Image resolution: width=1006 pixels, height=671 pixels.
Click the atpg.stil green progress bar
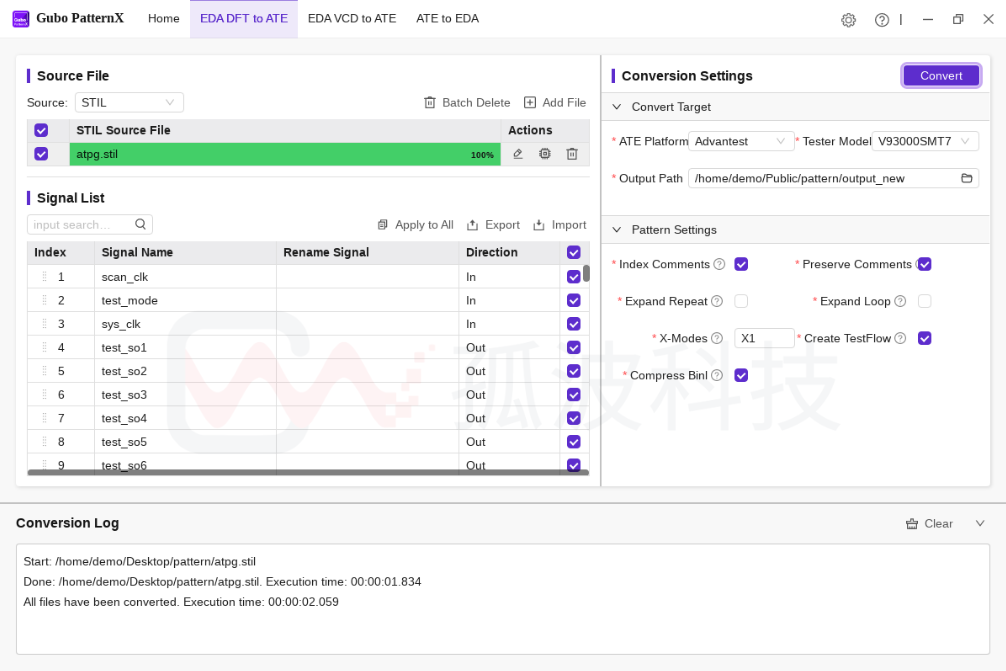[285, 155]
